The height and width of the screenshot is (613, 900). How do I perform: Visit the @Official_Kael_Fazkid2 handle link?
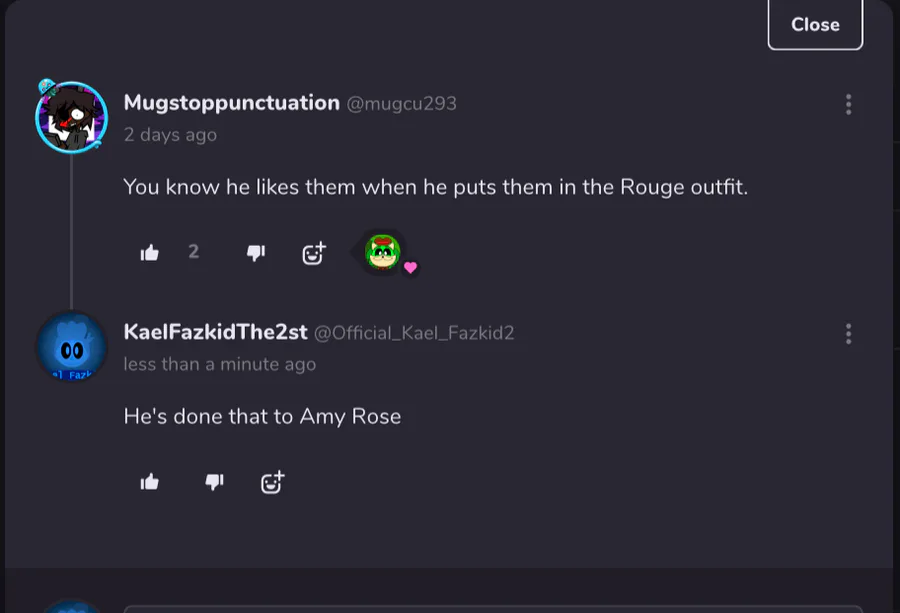coord(414,333)
